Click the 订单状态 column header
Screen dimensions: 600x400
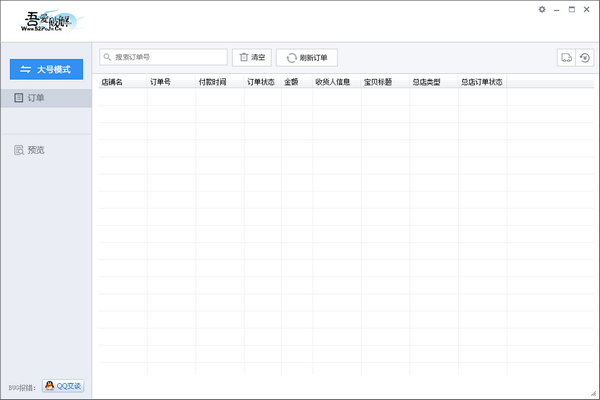(x=261, y=82)
